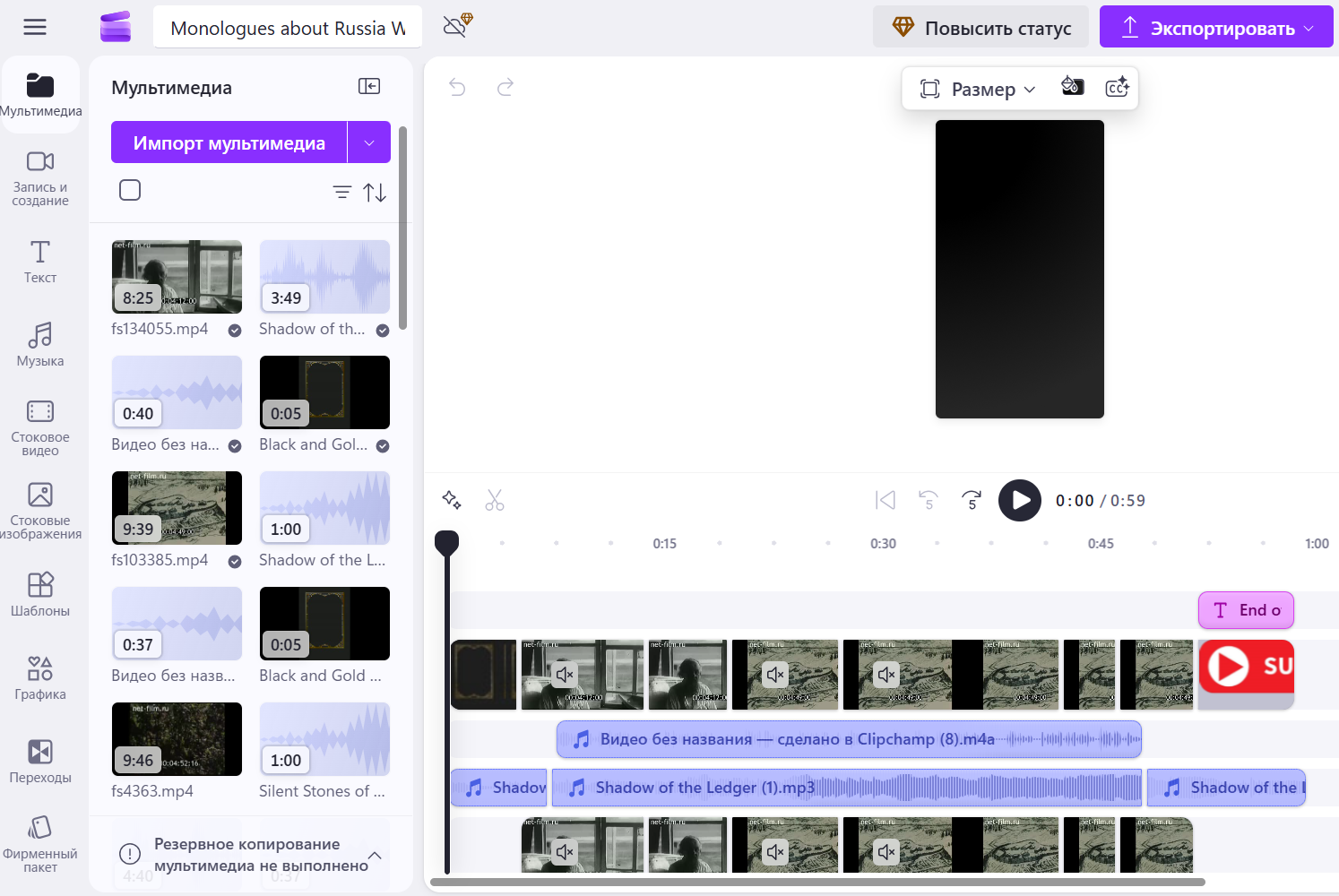1339x896 pixels.
Task: Select the Видео без названия m4a audio clip
Action: point(849,739)
